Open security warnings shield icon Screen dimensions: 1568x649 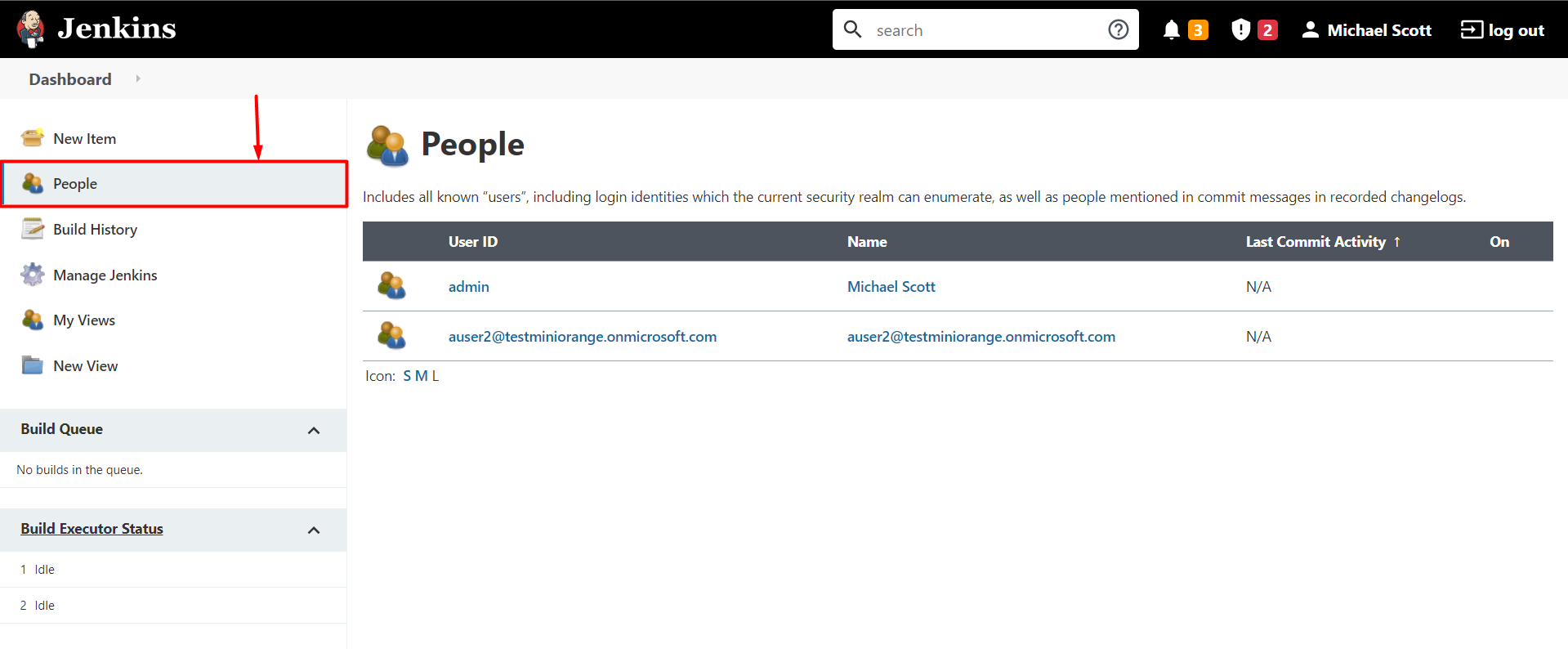point(1240,30)
